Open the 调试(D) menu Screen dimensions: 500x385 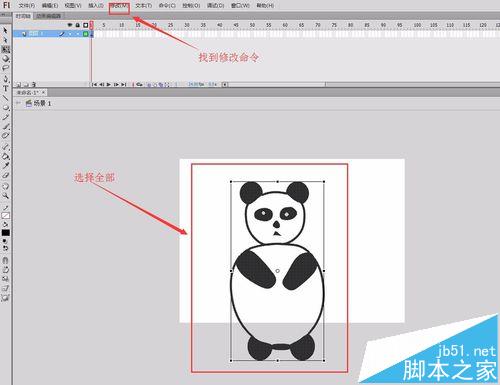pos(215,6)
